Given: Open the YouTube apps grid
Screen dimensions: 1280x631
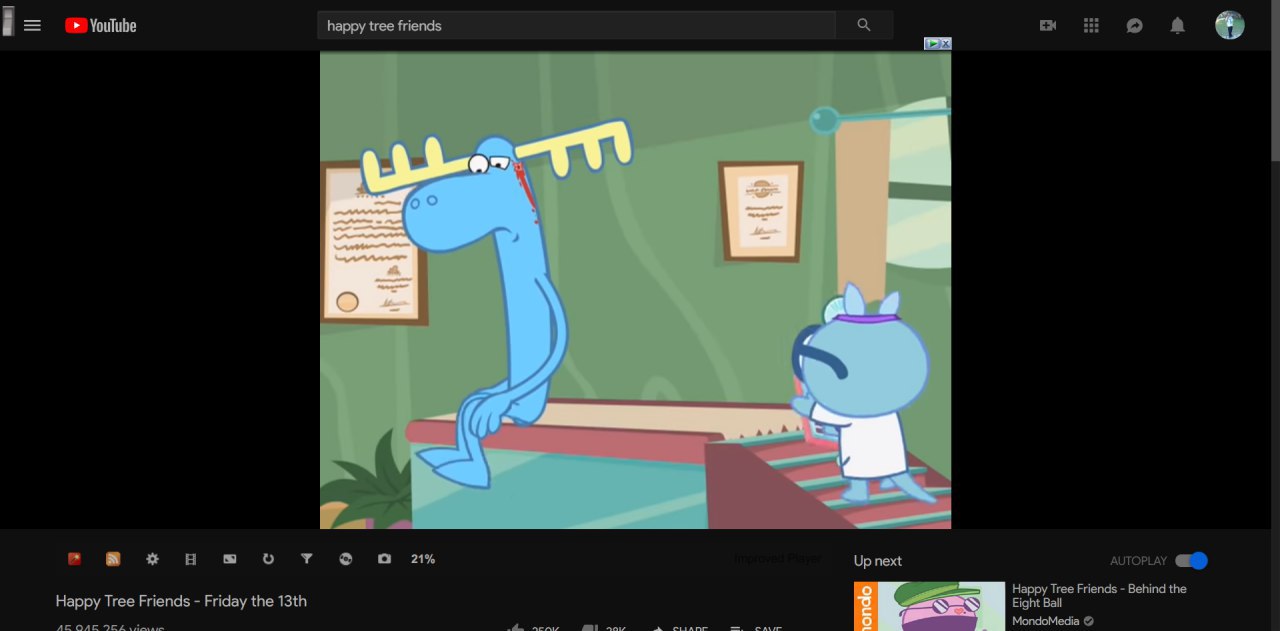Looking at the screenshot, I should pyautogui.click(x=1091, y=25).
